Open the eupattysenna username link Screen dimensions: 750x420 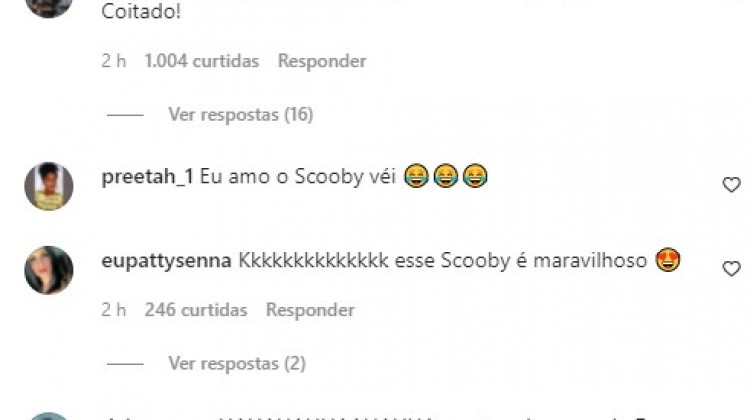tap(166, 261)
